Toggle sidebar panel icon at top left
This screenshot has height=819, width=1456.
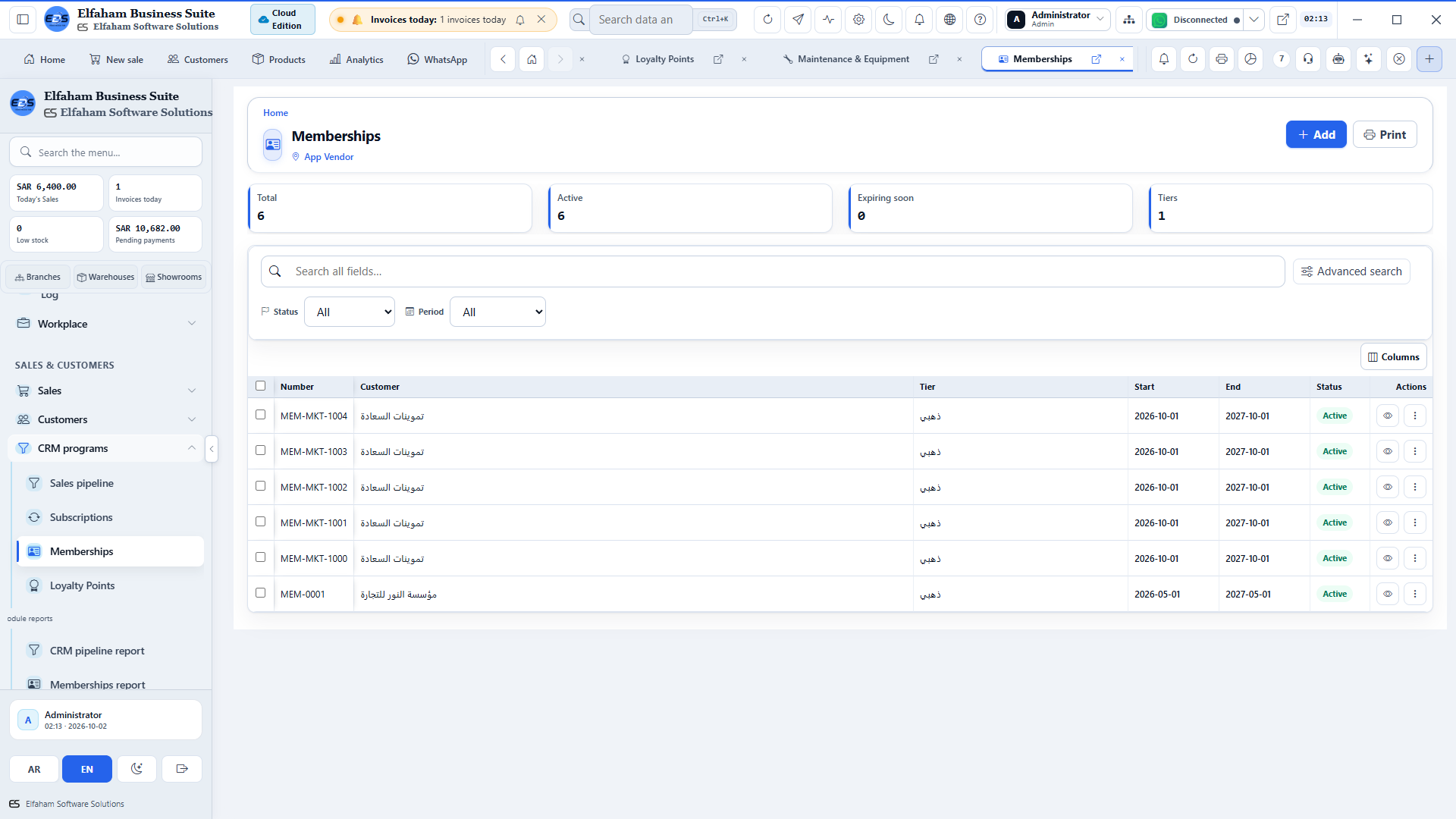click(x=23, y=20)
